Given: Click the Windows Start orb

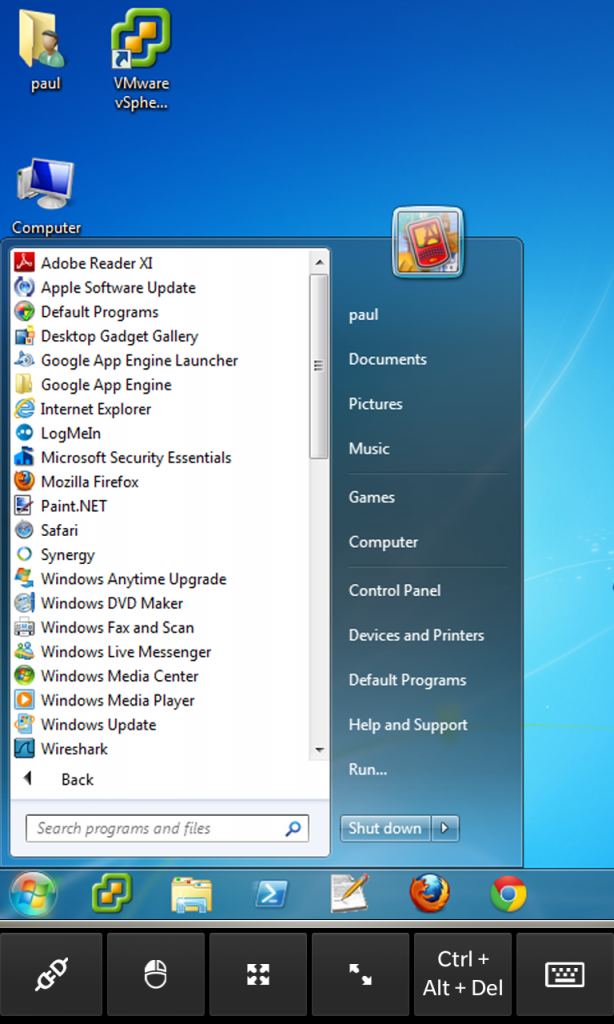Looking at the screenshot, I should [x=33, y=893].
